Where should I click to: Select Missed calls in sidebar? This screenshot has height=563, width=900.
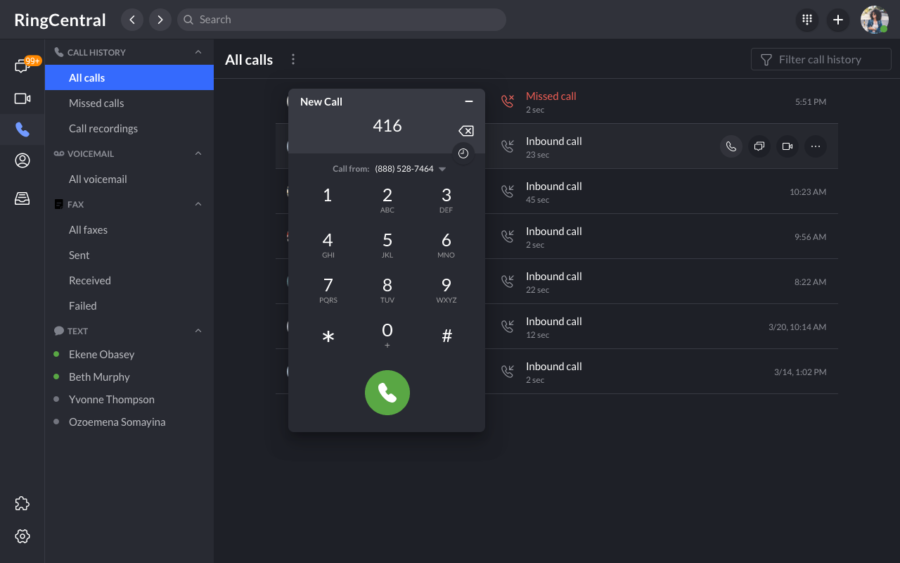[x=96, y=103]
